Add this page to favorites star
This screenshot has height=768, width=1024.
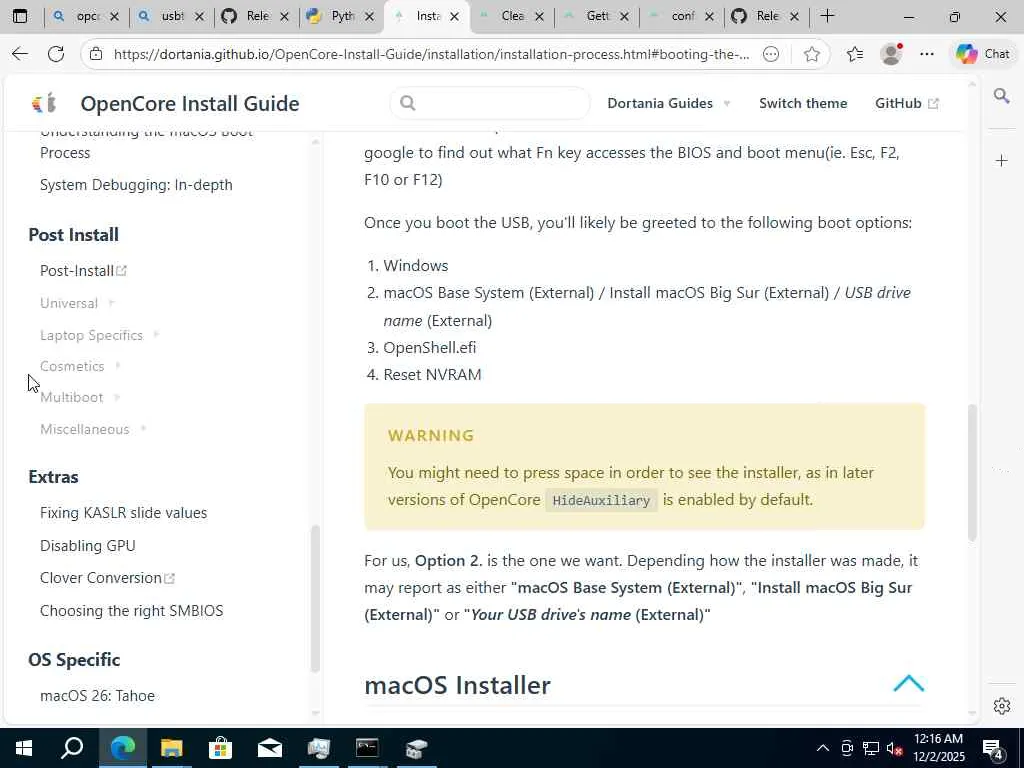[x=812, y=54]
